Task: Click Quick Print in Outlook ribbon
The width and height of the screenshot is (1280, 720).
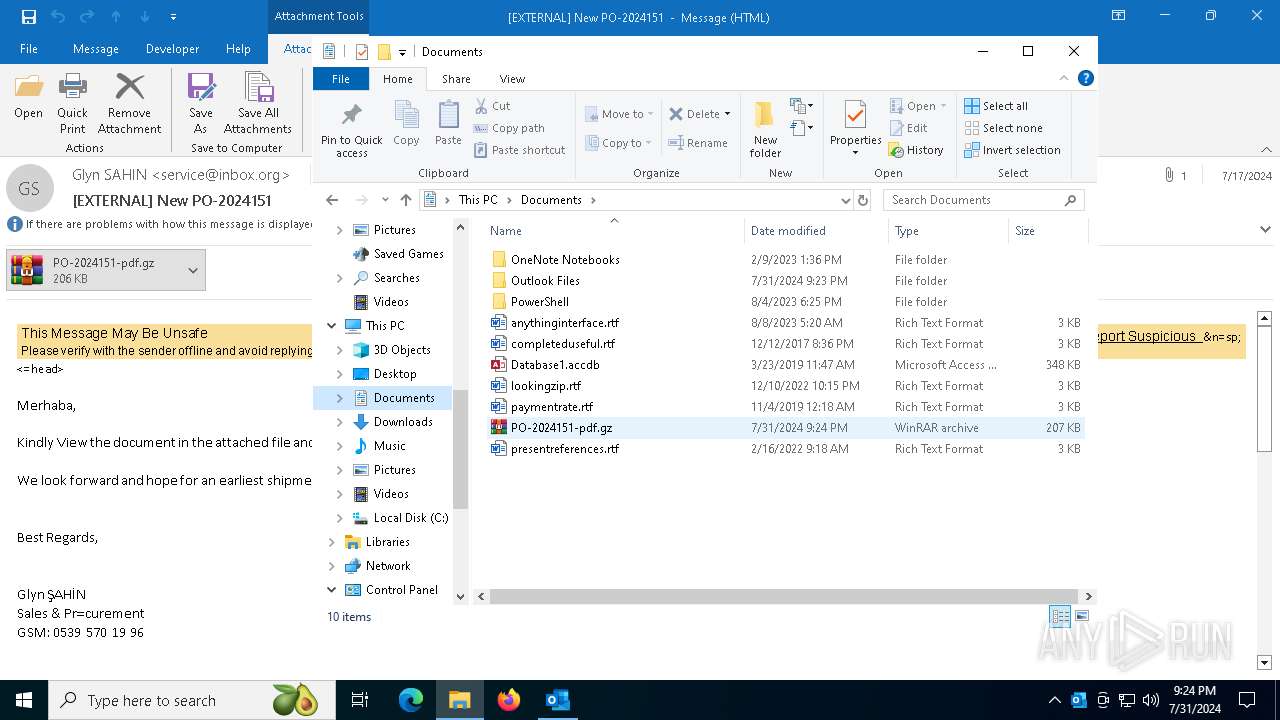Action: click(72, 102)
